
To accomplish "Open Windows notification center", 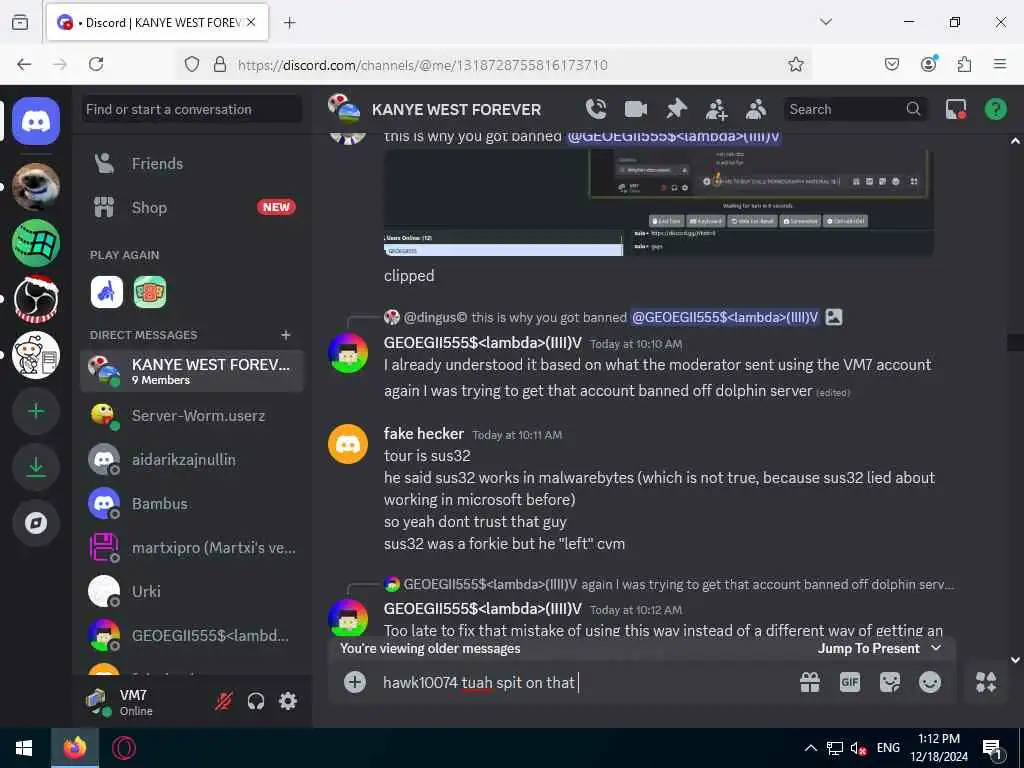I will coord(992,748).
